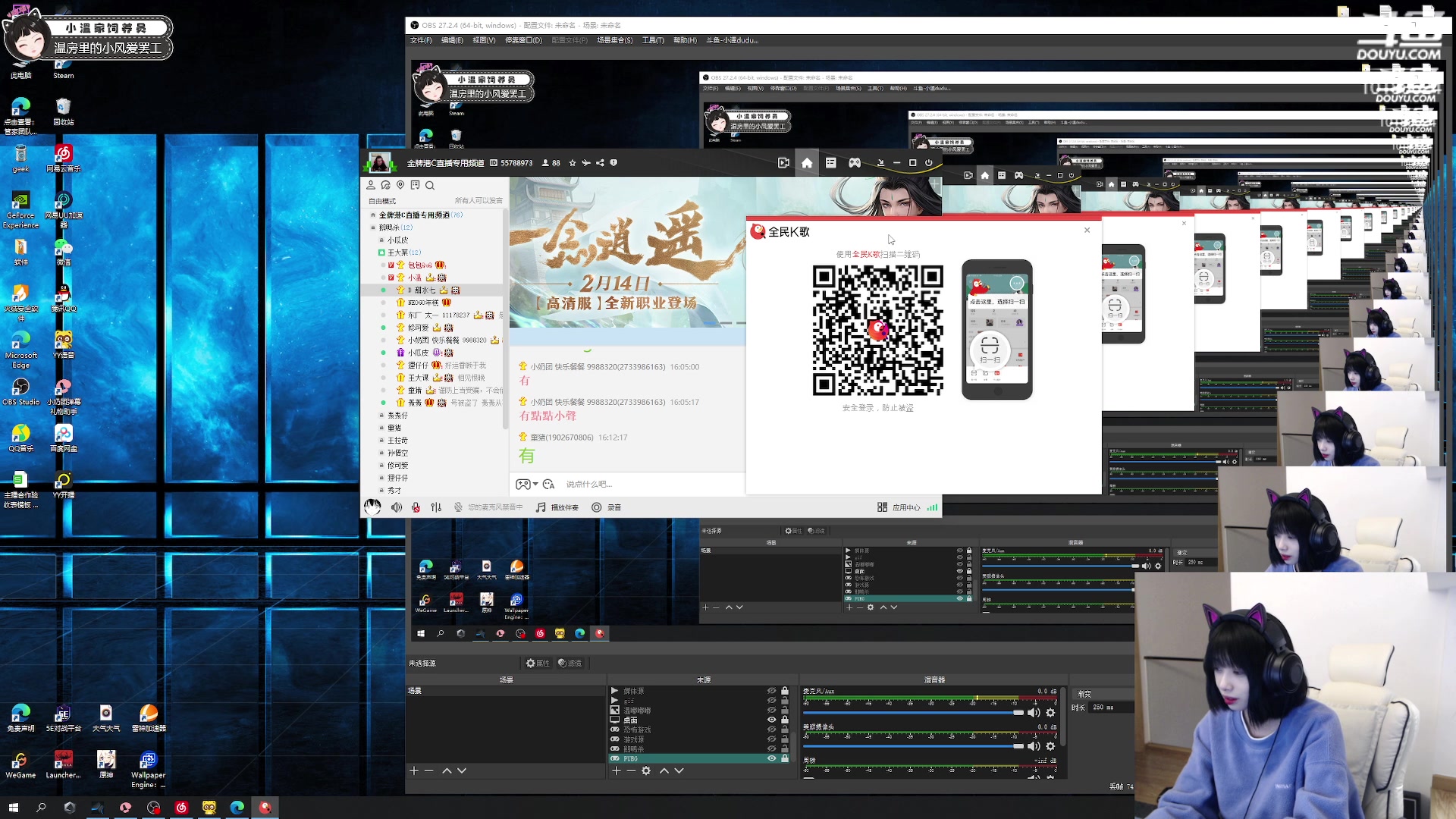Viewport: 1456px width, 819px height.
Task: Add a new source in OBS sources panel
Action: click(617, 770)
